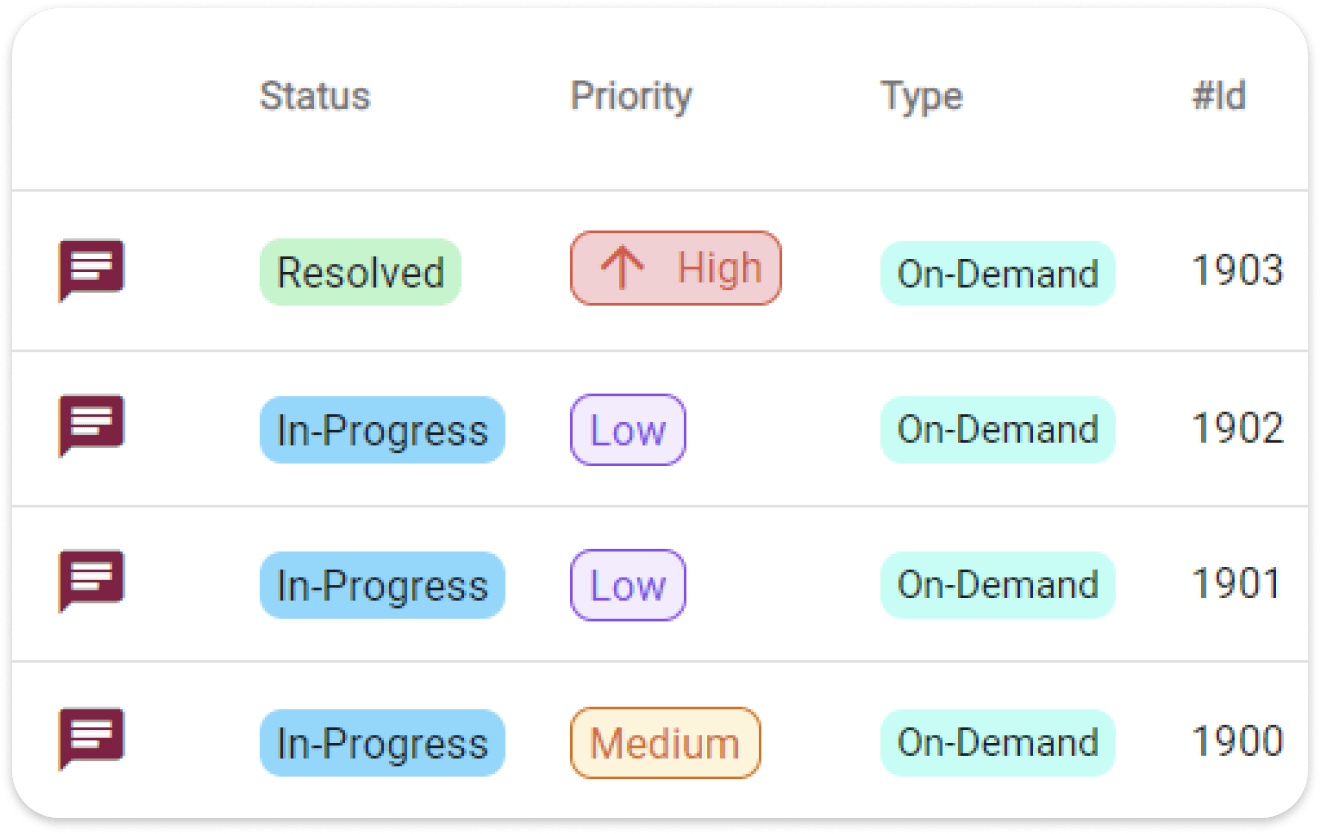Select the Medium priority badge
Screen dimensions: 1320x834
coord(665,743)
